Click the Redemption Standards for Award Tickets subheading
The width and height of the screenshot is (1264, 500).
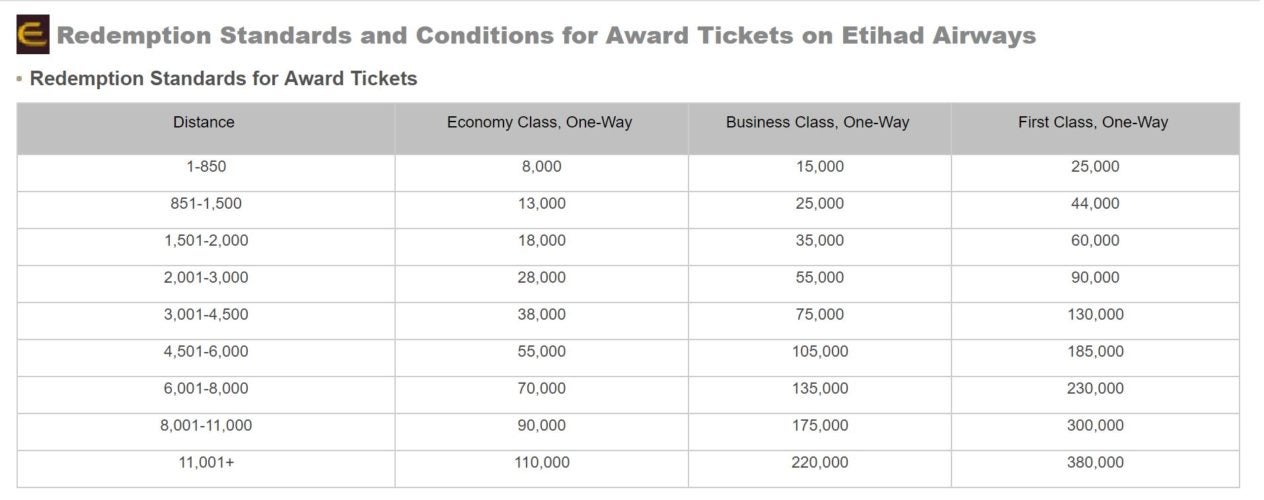pos(223,78)
